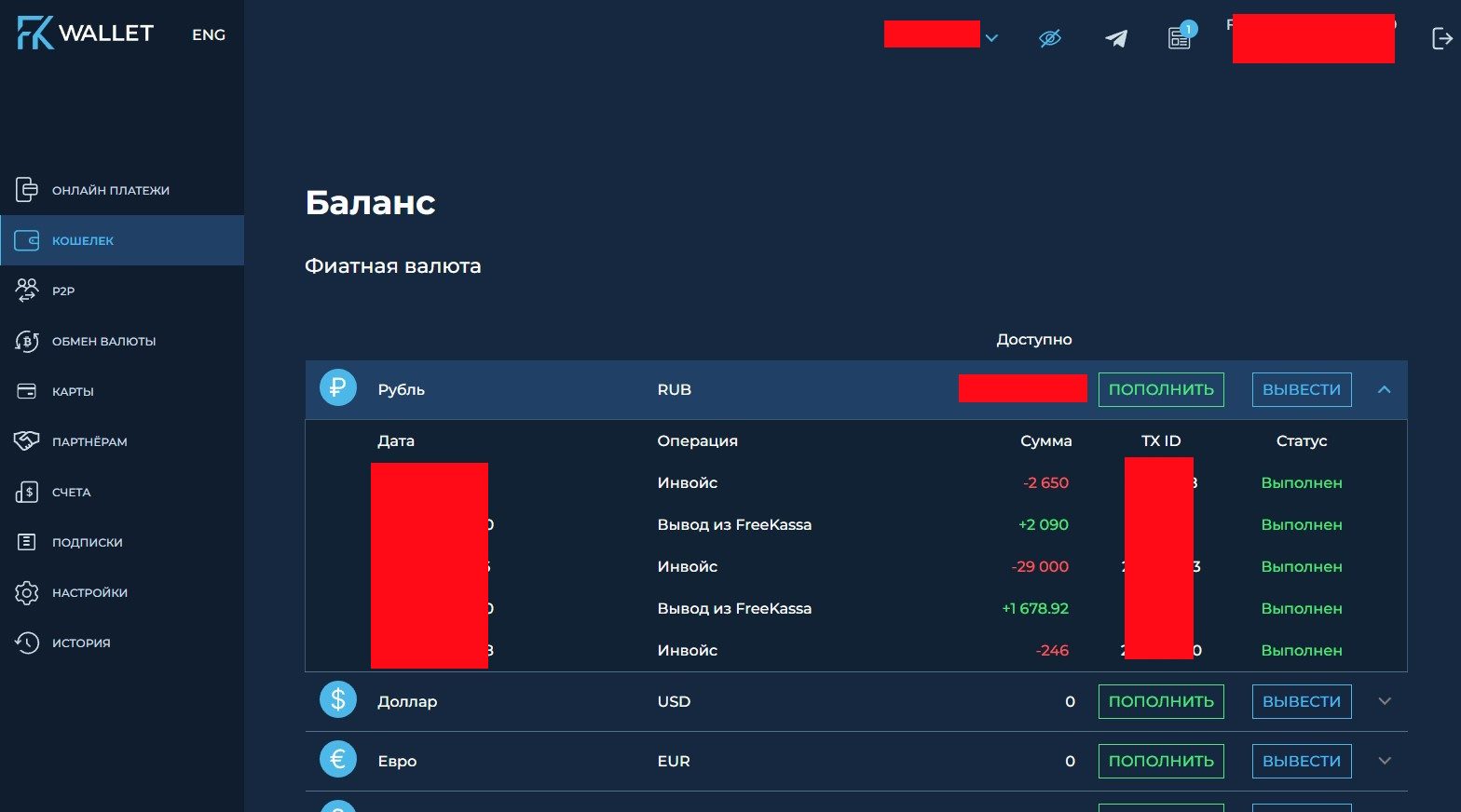
Task: Expand the Dollar USD row
Action: pos(1384,701)
